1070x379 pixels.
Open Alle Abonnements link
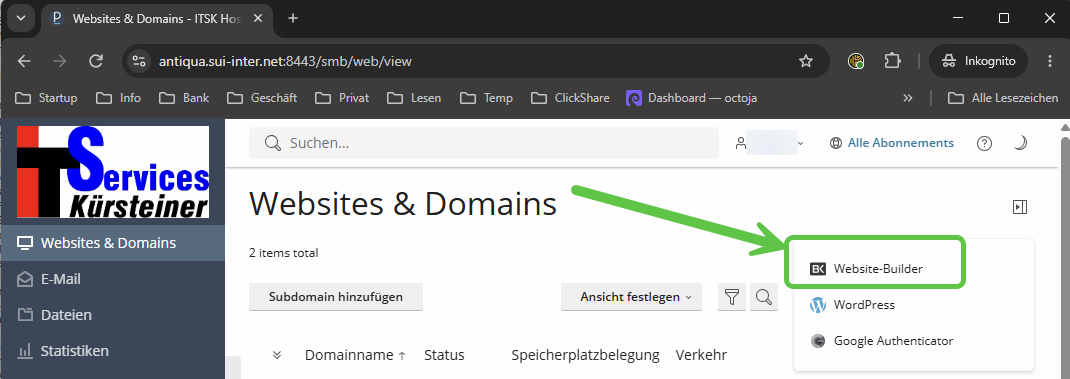892,143
